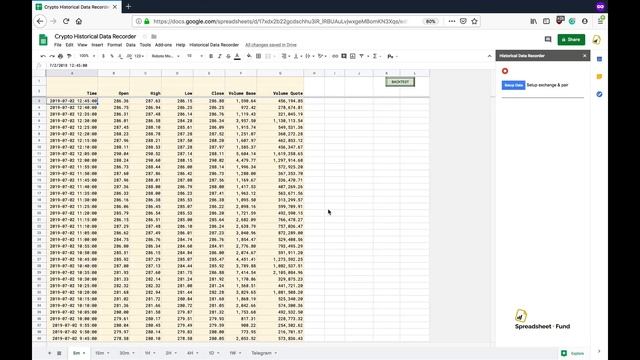Image resolution: width=640 pixels, height=360 pixels.
Task: Open horizontal align dropdown
Action: point(286,56)
